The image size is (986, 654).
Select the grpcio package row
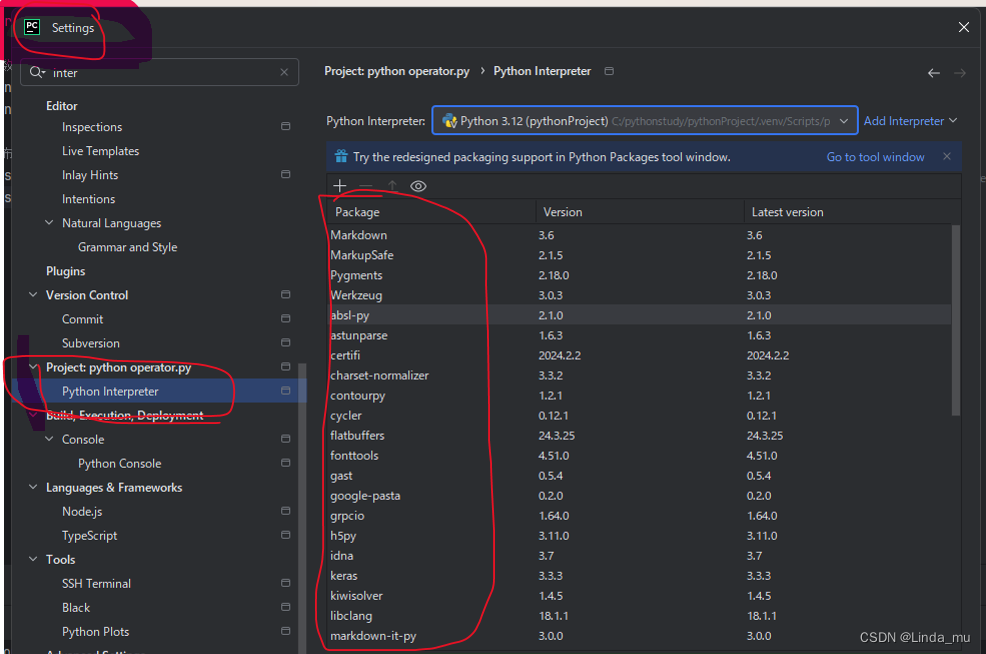click(639, 516)
